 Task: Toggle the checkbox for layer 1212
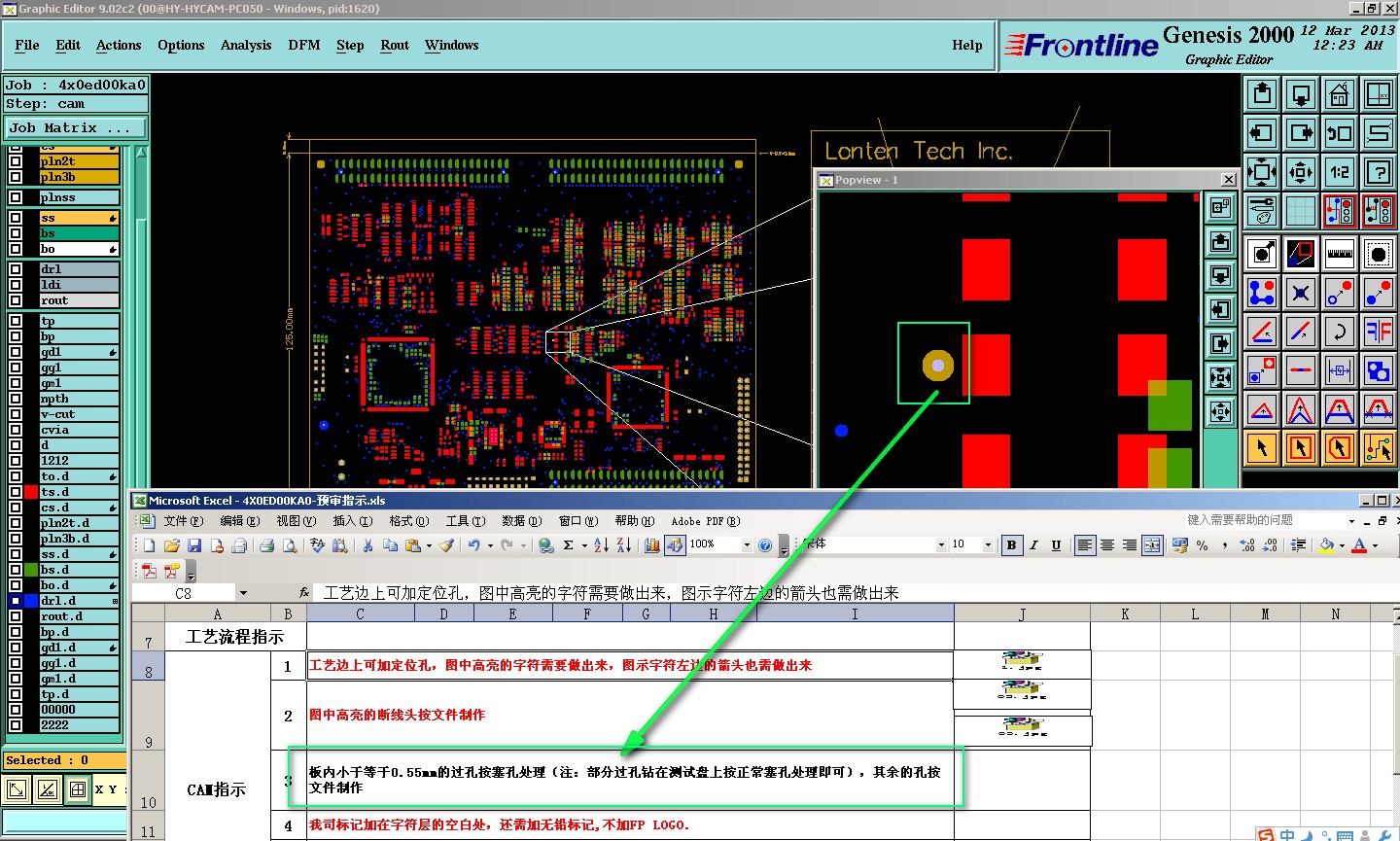pyautogui.click(x=16, y=461)
